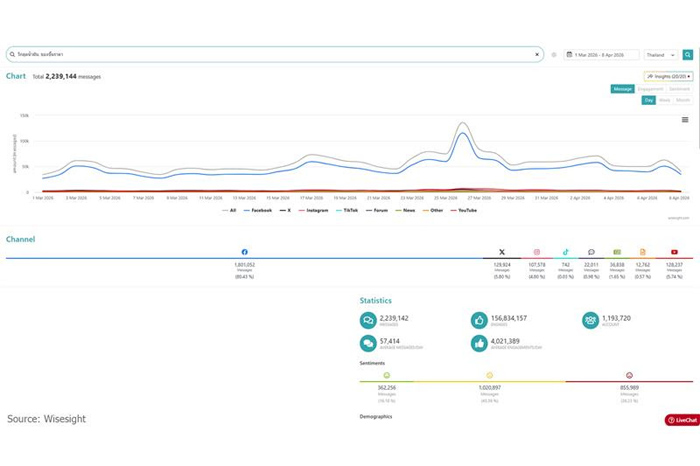This screenshot has height=466, width=700.
Task: Click inside the keyword search field
Action: coord(270,55)
